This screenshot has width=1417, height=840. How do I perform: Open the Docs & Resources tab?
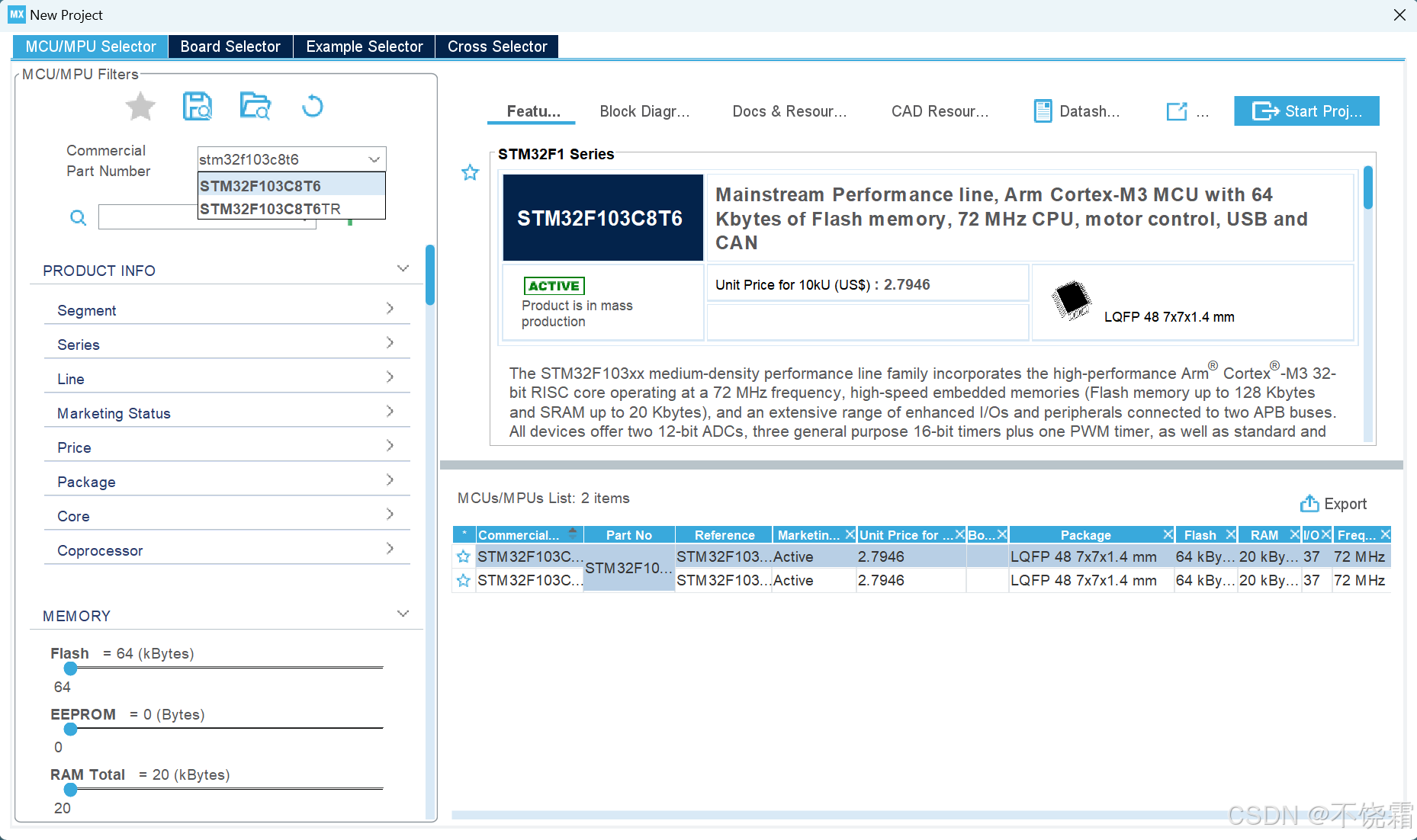[789, 111]
